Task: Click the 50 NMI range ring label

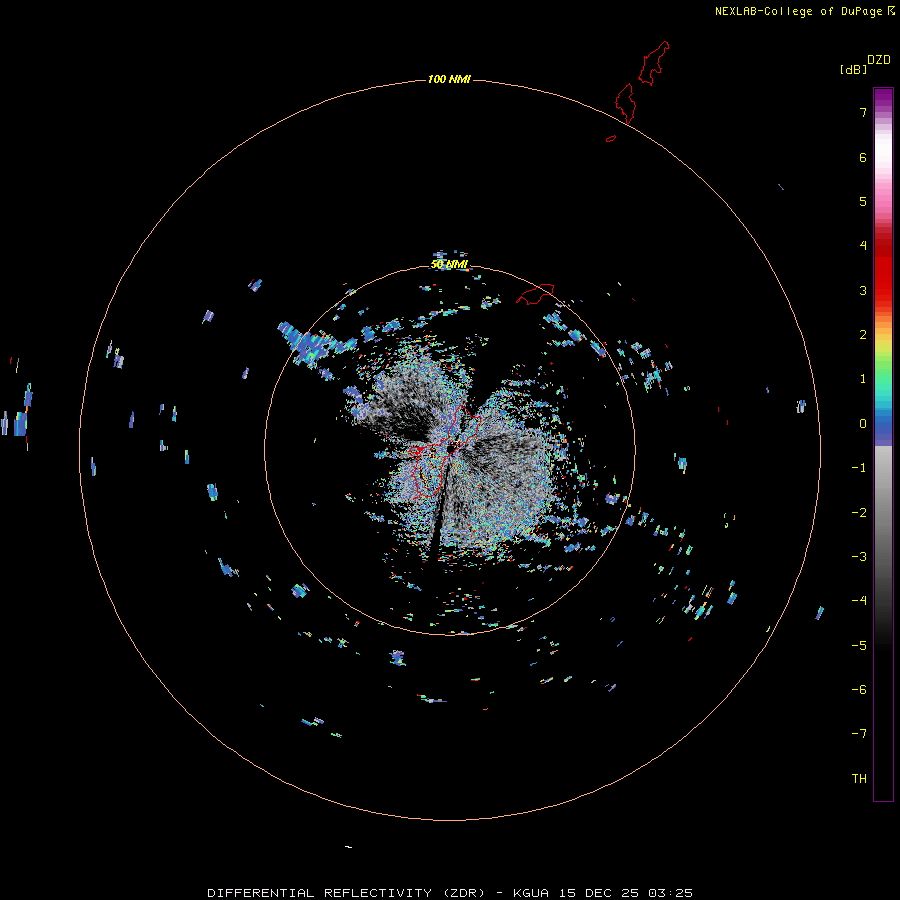Action: [x=449, y=264]
